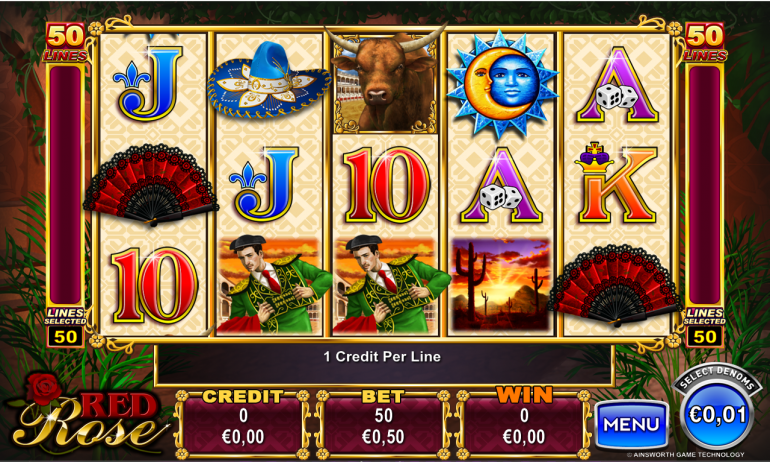Click the red fan on first reel
Viewport: 770px width, 462px height.
[x=151, y=184]
